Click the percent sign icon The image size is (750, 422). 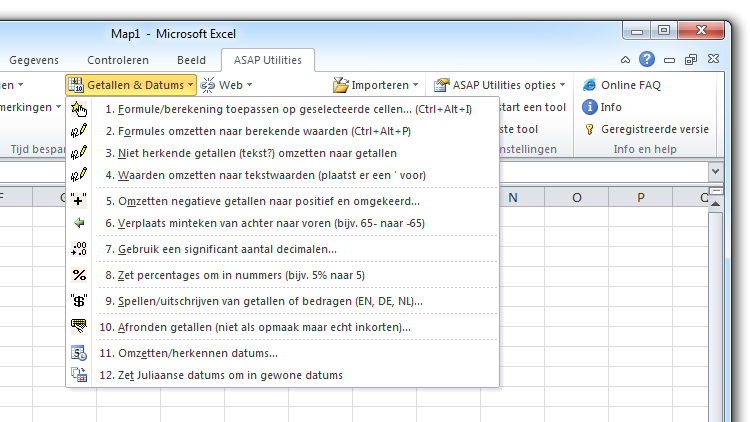tap(79, 275)
